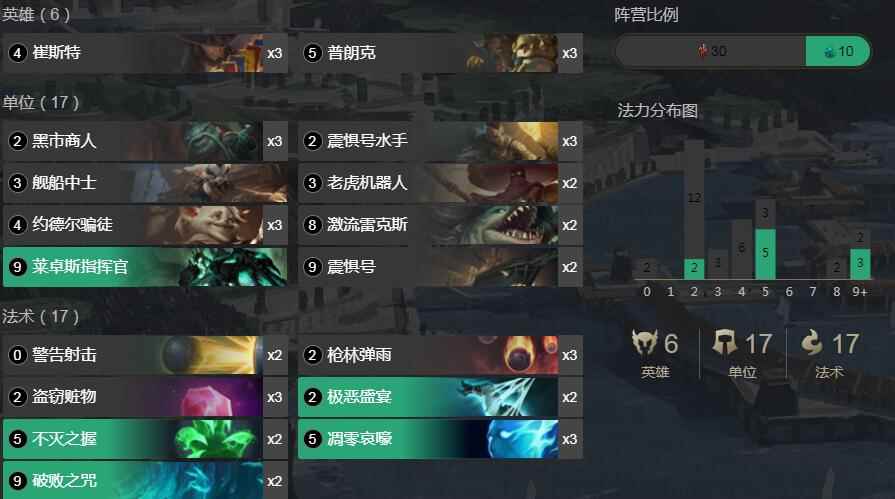Click the mana cost 9 badge on 震惧号
The height and width of the screenshot is (499, 895).
pos(312,267)
